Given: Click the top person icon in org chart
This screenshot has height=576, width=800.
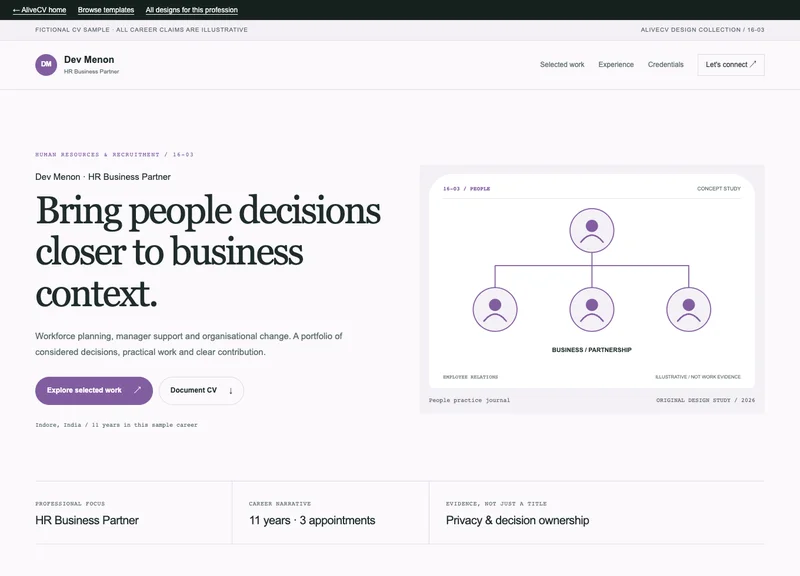Looking at the screenshot, I should pyautogui.click(x=592, y=230).
